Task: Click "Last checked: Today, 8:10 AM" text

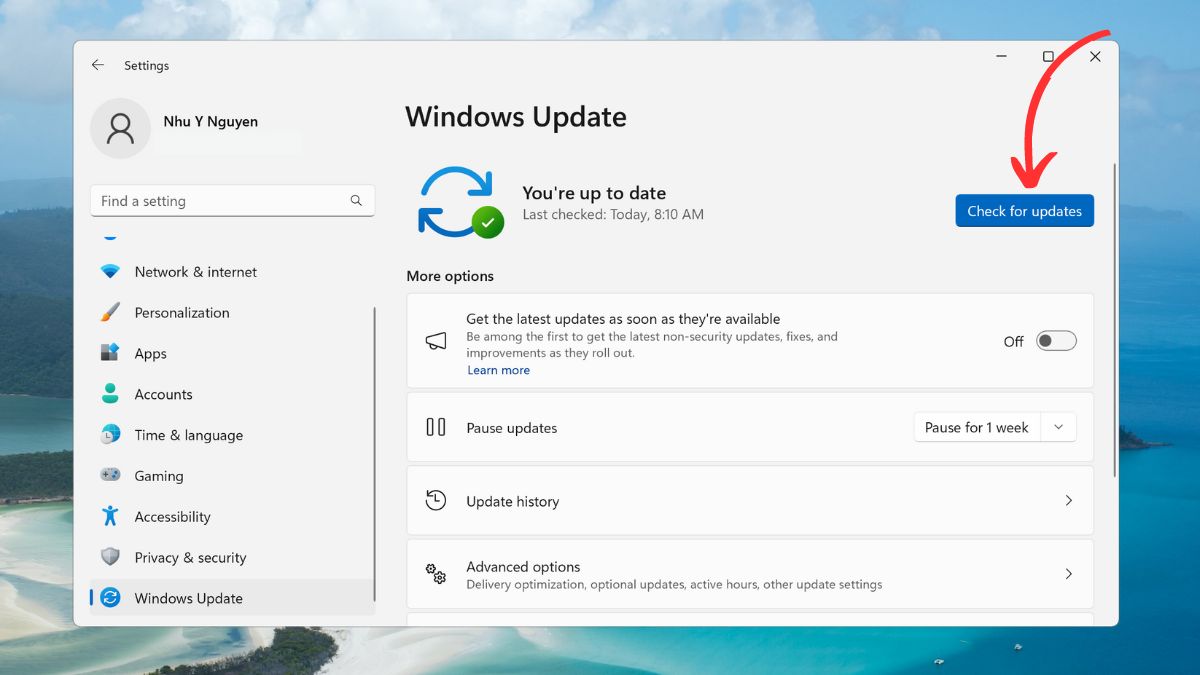Action: click(613, 214)
